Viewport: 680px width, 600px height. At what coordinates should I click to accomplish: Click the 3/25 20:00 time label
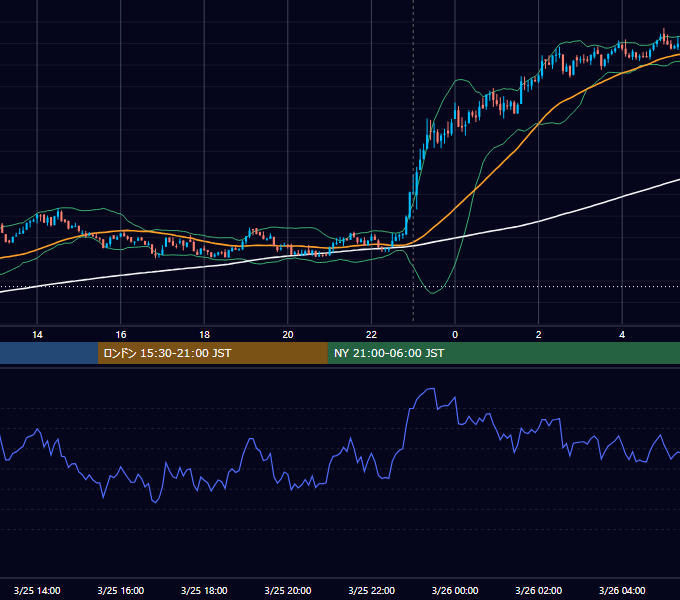[x=288, y=590]
